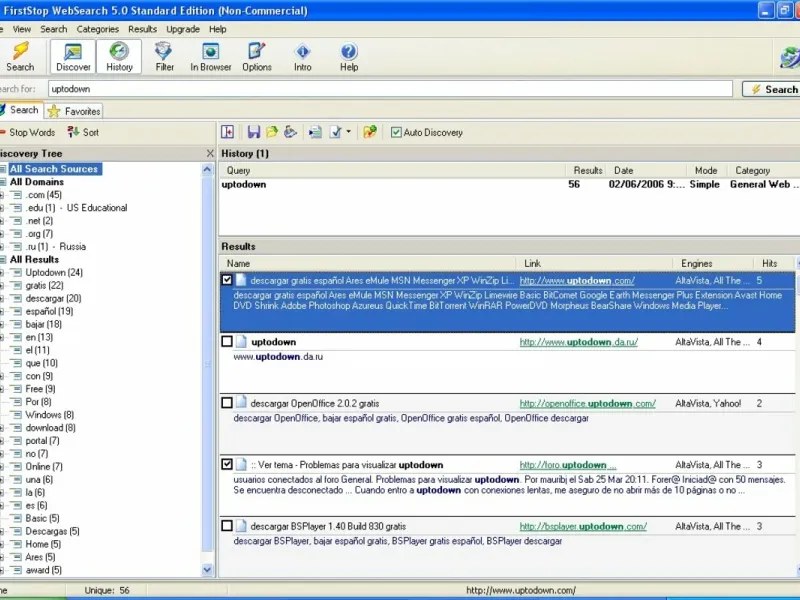
Task: Sort results by the Hits column header
Action: tap(773, 263)
